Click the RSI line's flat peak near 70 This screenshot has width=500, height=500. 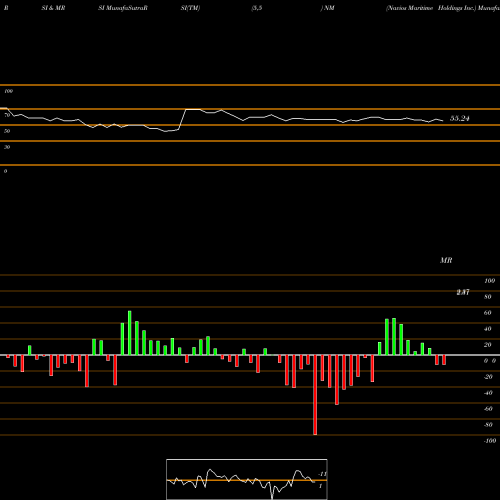click(193, 109)
